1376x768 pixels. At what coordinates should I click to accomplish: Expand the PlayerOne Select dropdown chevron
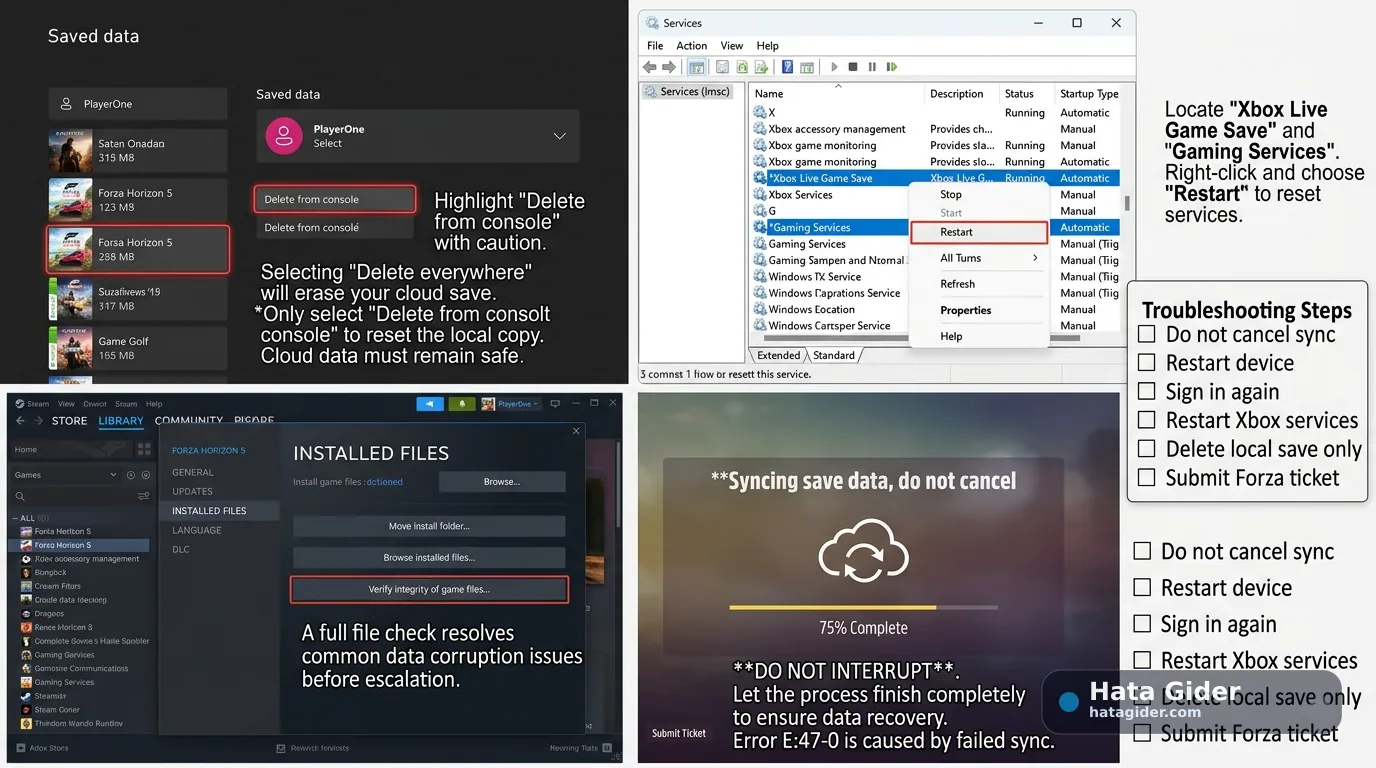coord(560,136)
